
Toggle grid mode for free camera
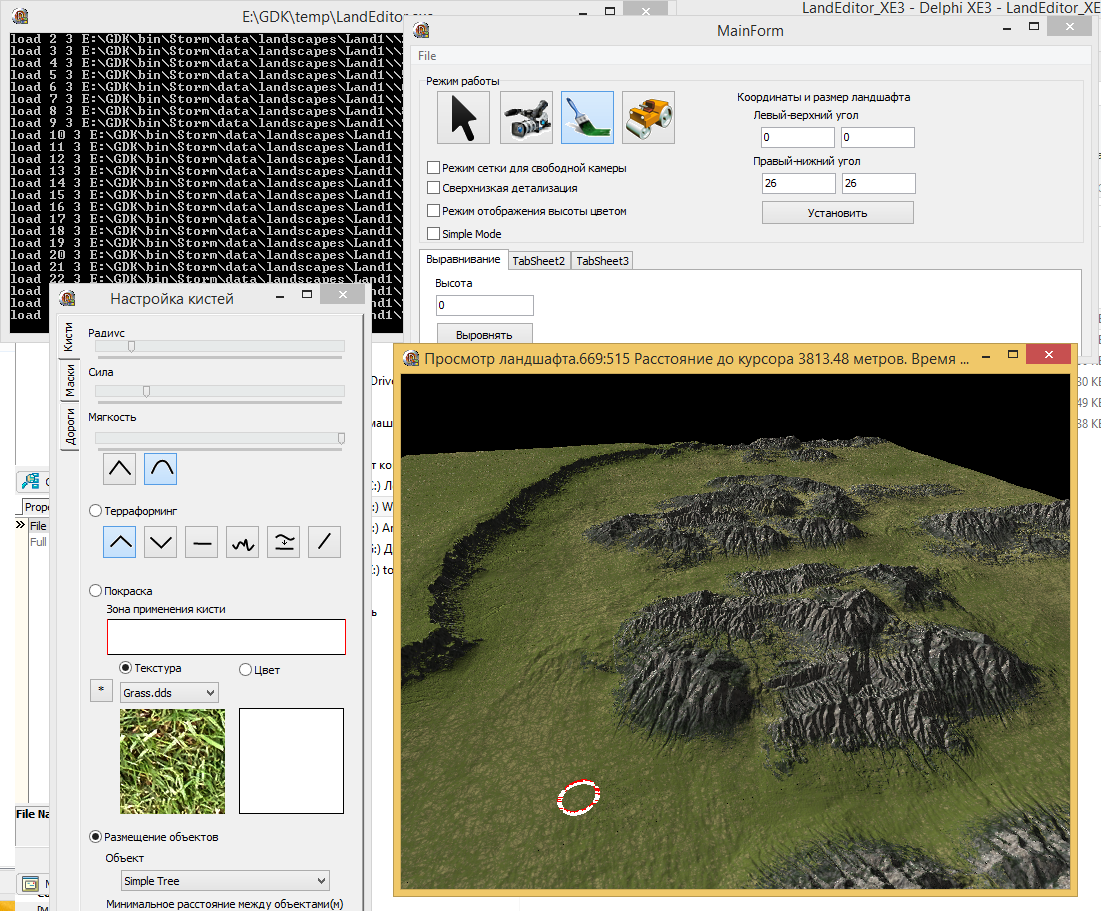click(x=434, y=168)
